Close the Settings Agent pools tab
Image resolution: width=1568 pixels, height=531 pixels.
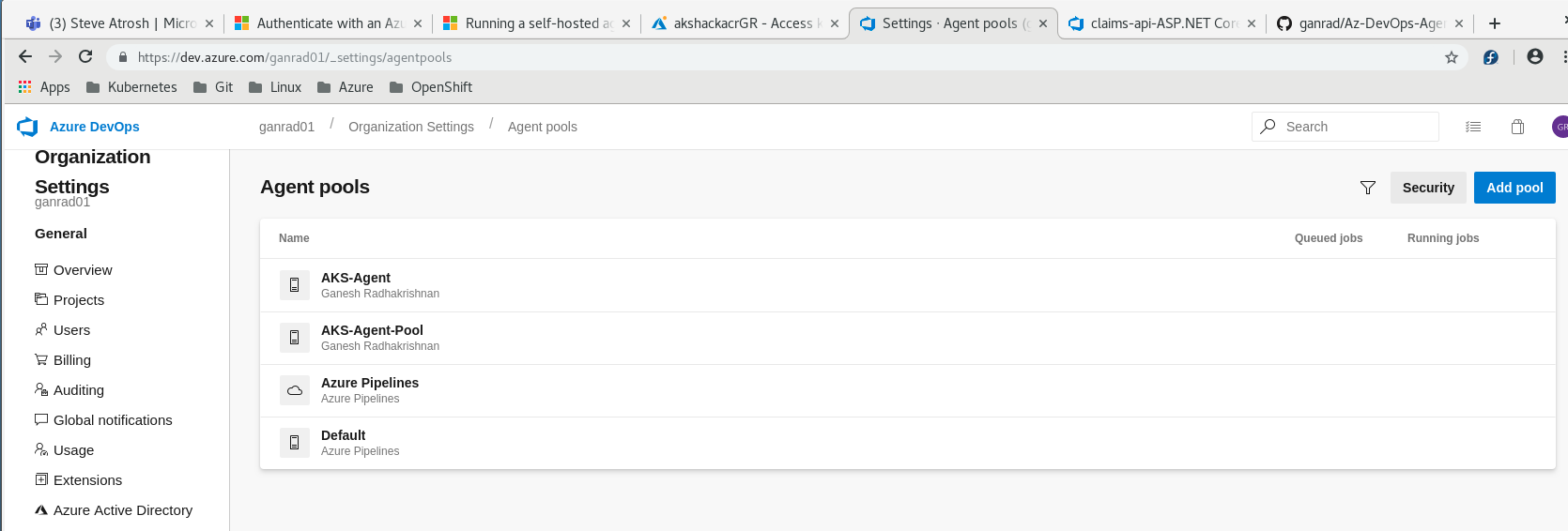pos(1043,23)
